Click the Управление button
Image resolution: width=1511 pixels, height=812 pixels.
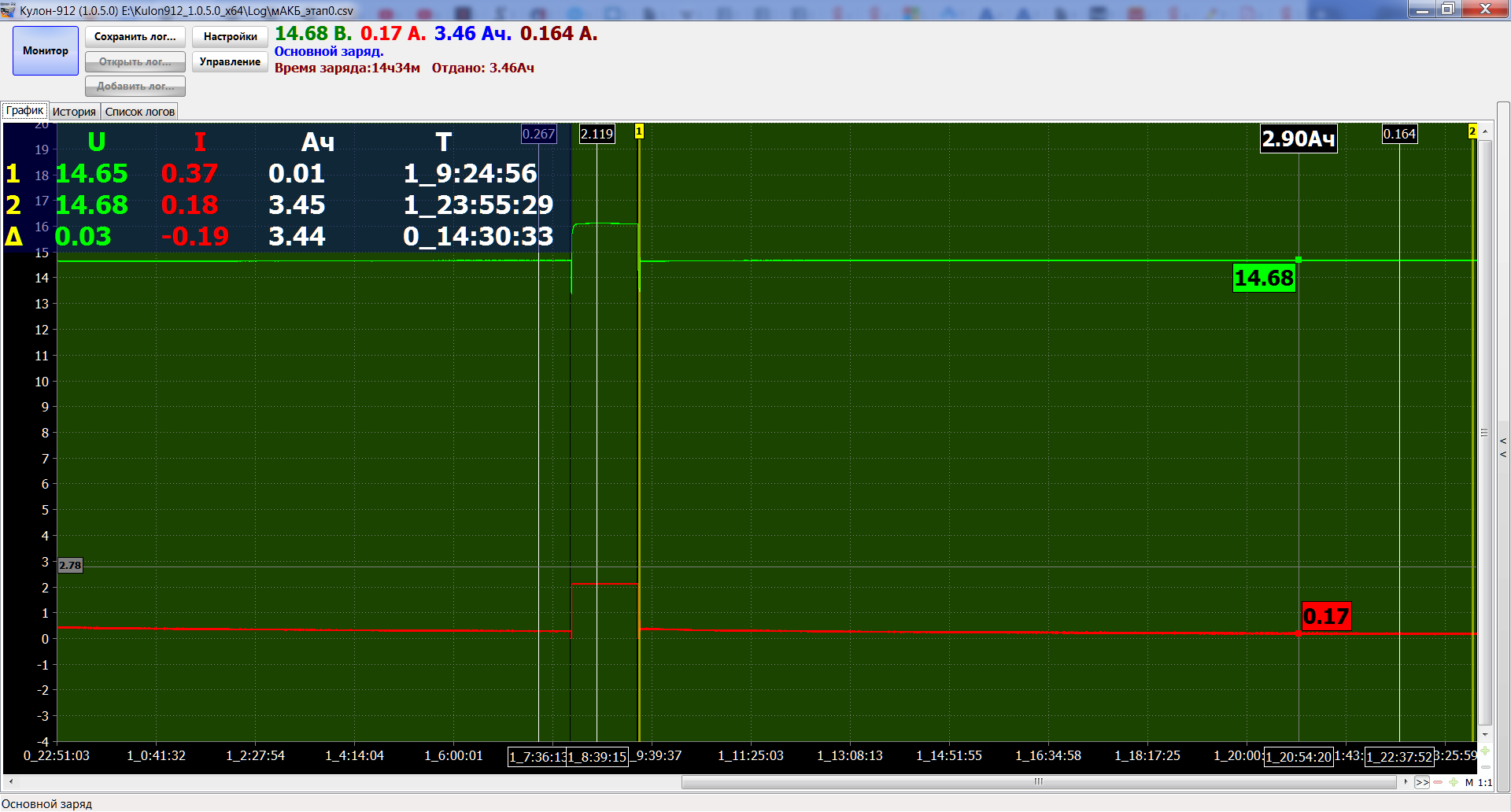(230, 62)
